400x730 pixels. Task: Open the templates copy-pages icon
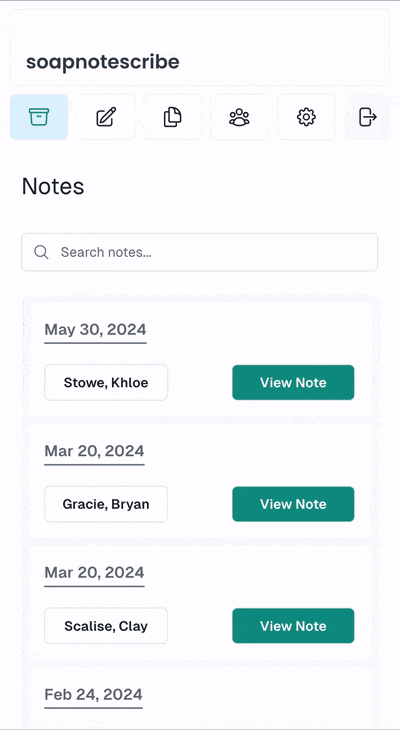173,117
